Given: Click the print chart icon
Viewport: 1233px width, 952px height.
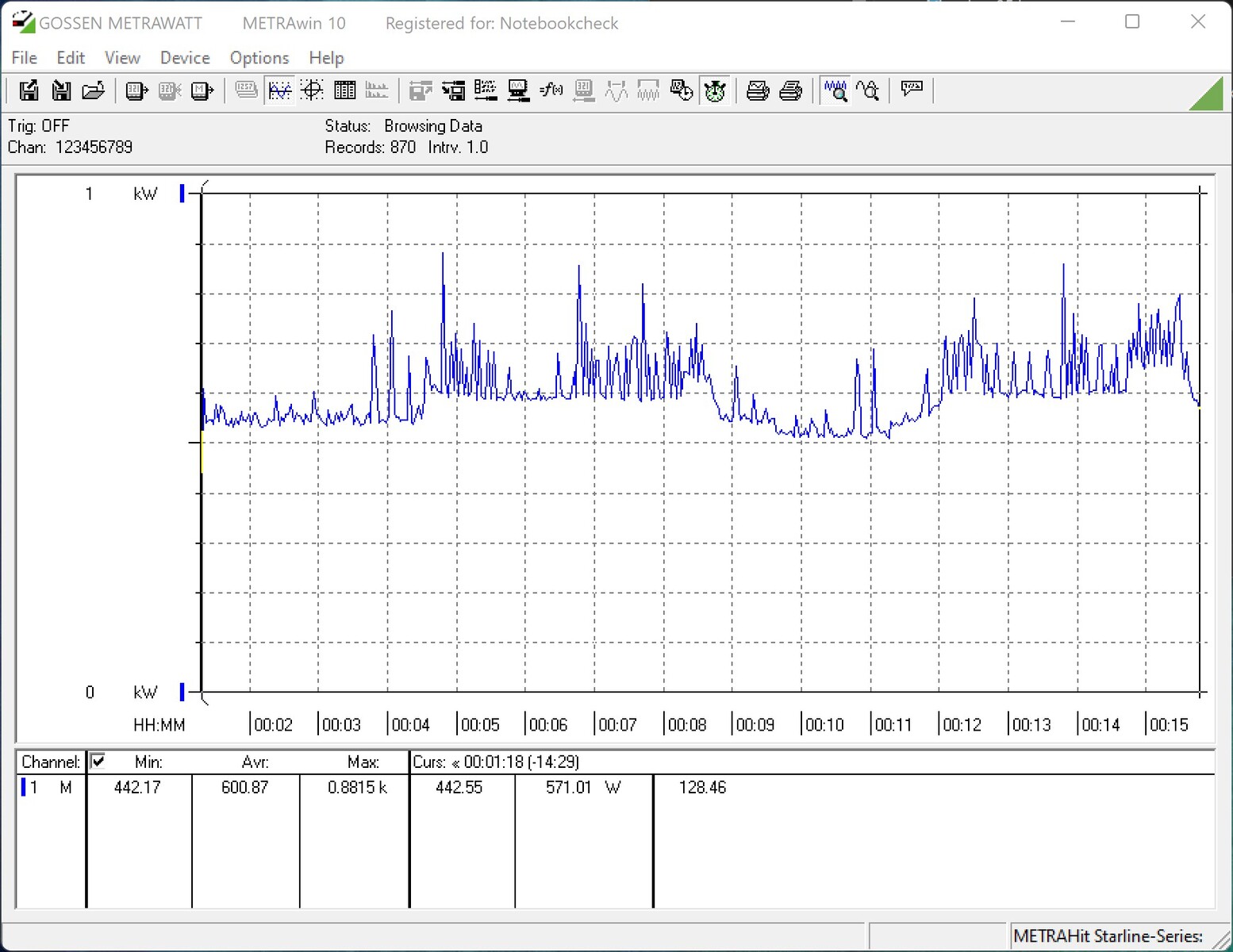Looking at the screenshot, I should pyautogui.click(x=758, y=90).
